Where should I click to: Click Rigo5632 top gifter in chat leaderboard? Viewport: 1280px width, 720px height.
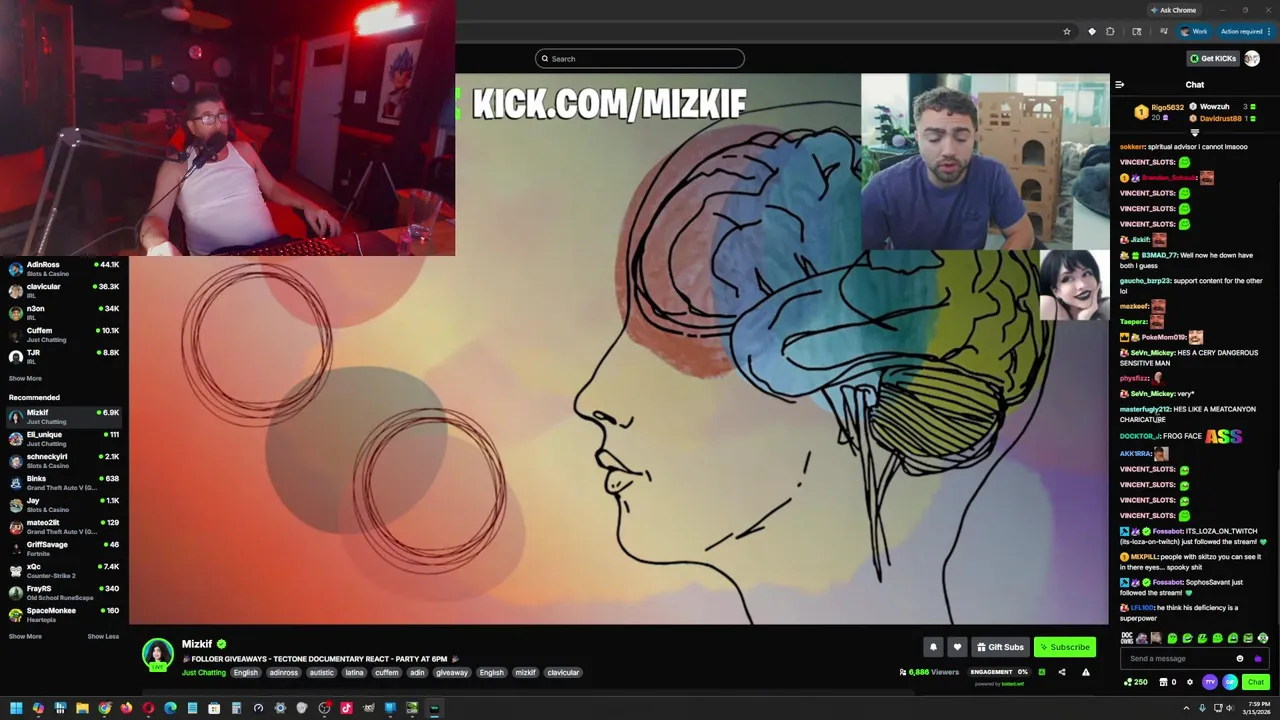pyautogui.click(x=1160, y=112)
